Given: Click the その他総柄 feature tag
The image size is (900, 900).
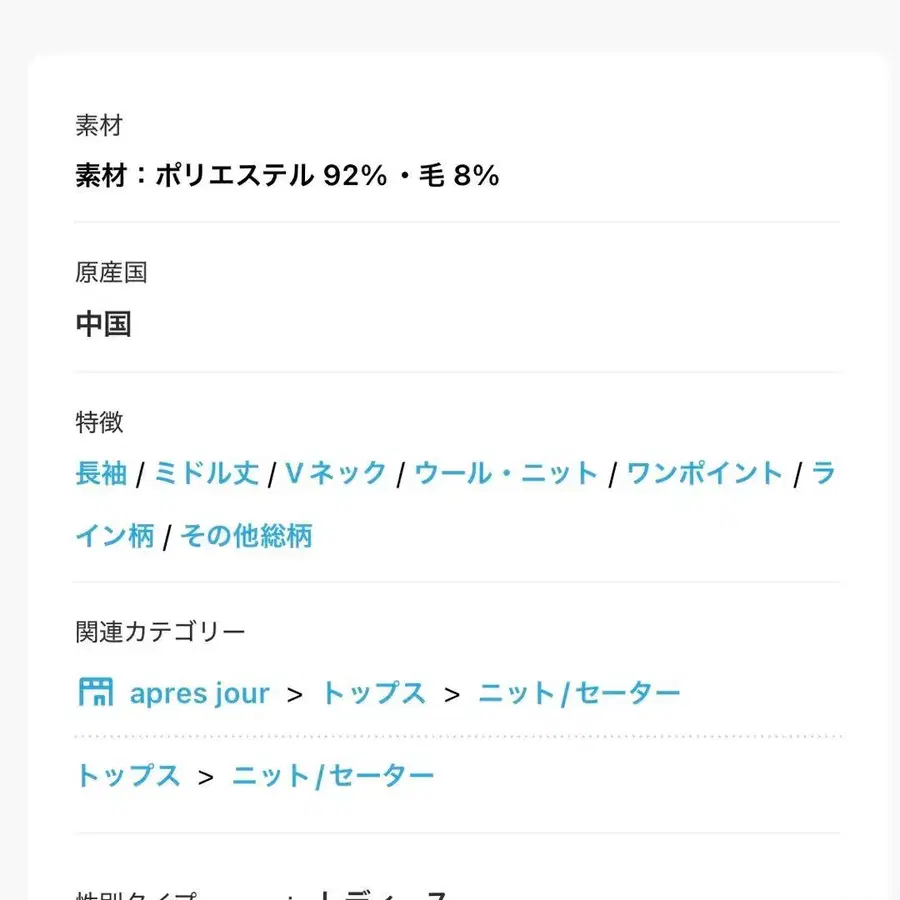Looking at the screenshot, I should pyautogui.click(x=244, y=536).
